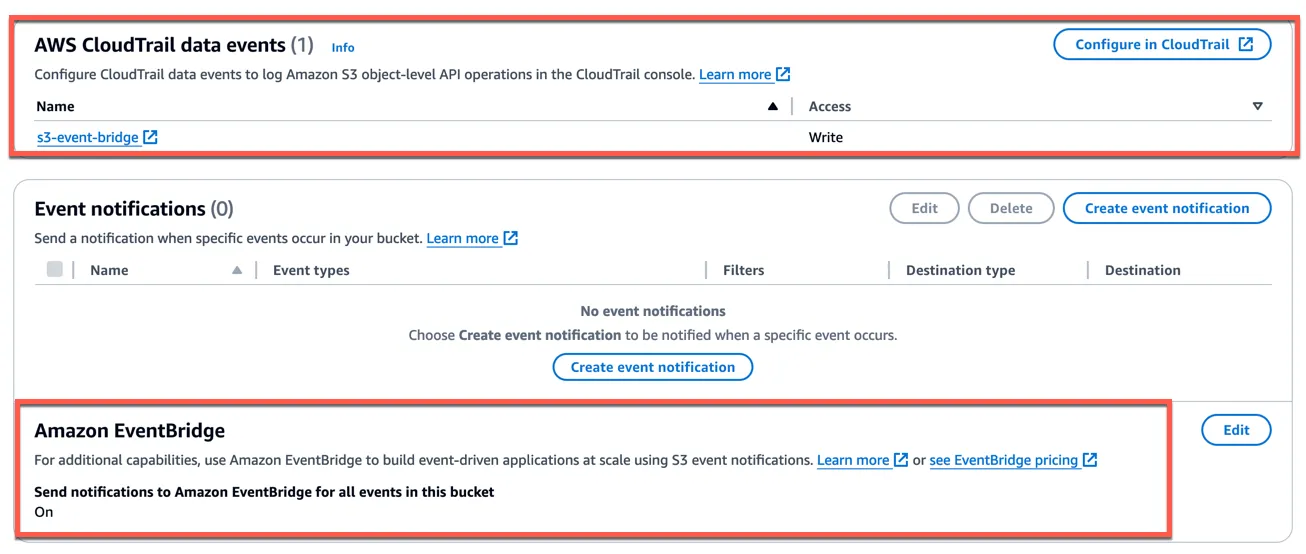Click top-right Create event notification button
The height and width of the screenshot is (554, 1306).
1166,208
